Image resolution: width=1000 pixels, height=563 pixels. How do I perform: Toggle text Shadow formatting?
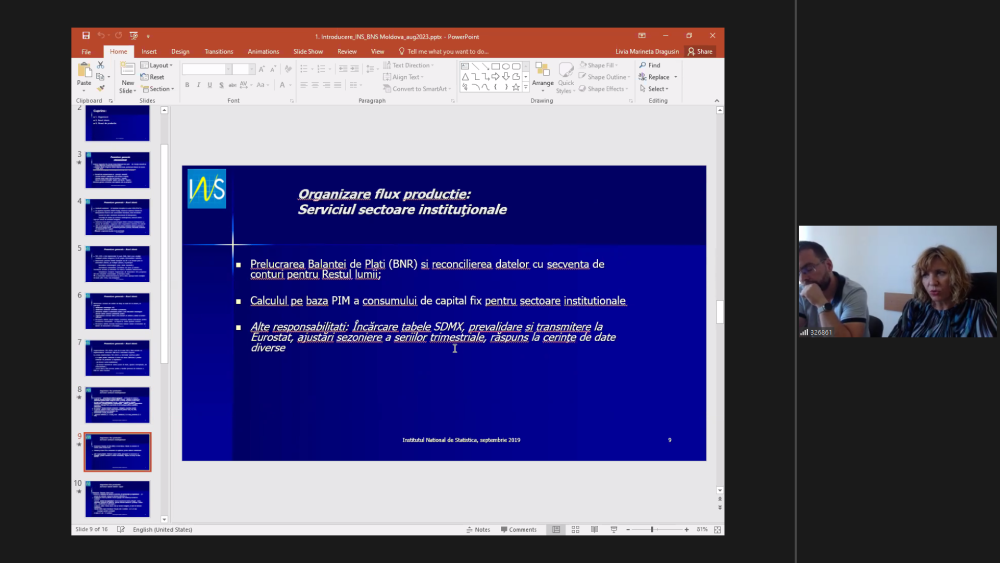coord(221,85)
